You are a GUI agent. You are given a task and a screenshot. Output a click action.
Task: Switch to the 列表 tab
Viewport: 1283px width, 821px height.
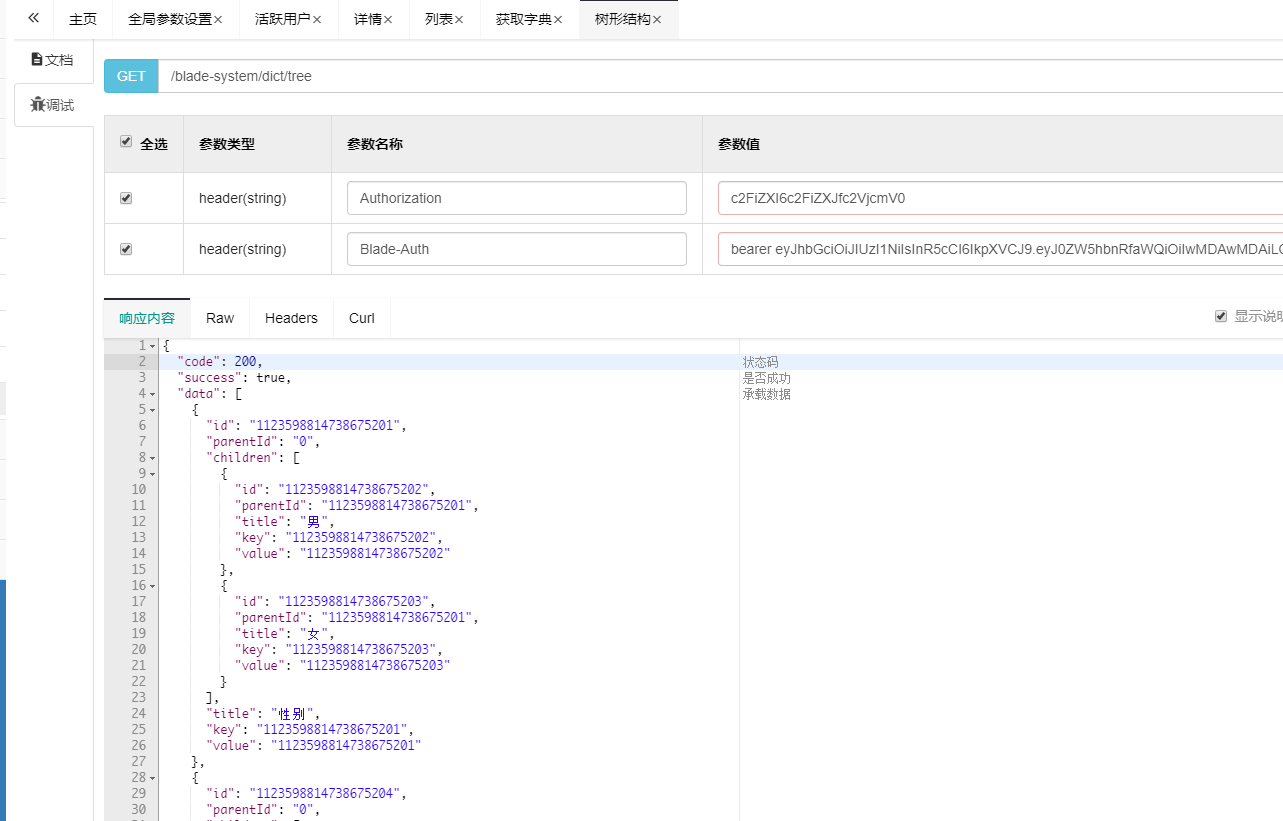point(438,19)
